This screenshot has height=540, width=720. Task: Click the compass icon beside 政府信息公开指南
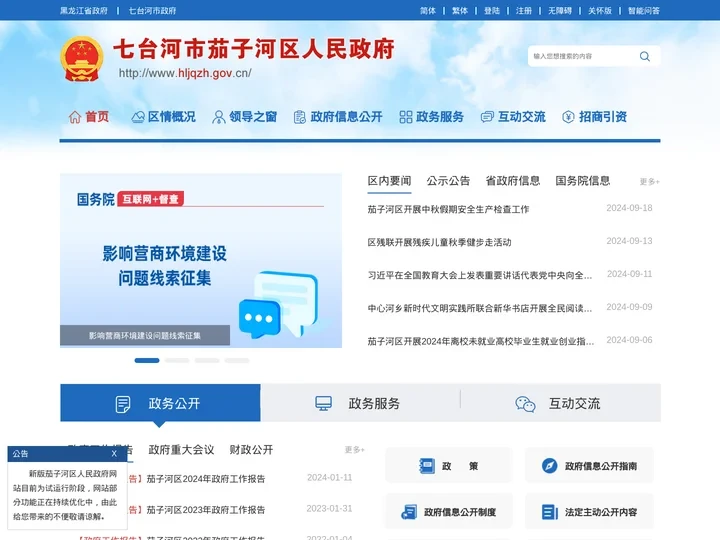pos(549,466)
